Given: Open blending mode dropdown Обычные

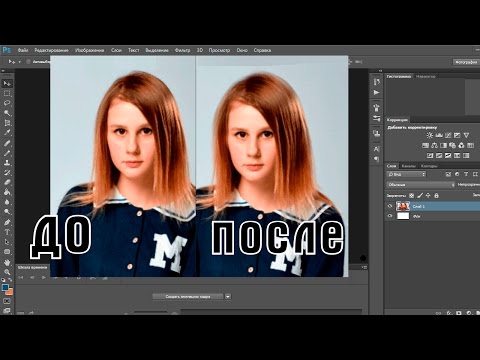Looking at the screenshot, I should click(x=421, y=184).
